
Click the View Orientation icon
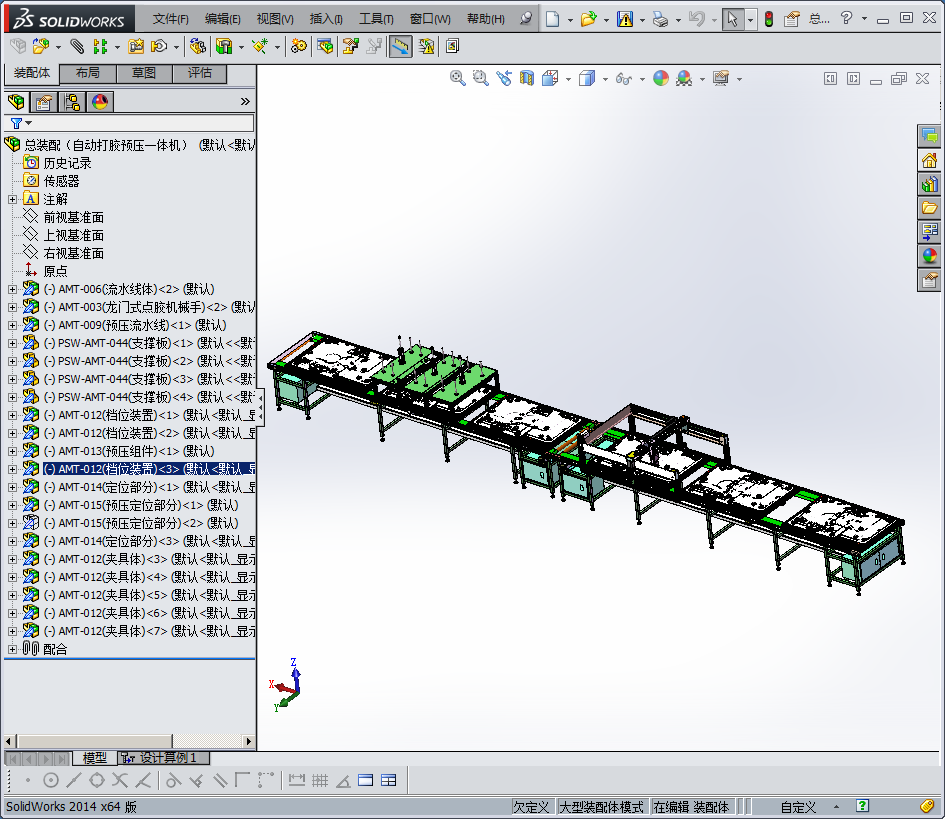click(550, 78)
